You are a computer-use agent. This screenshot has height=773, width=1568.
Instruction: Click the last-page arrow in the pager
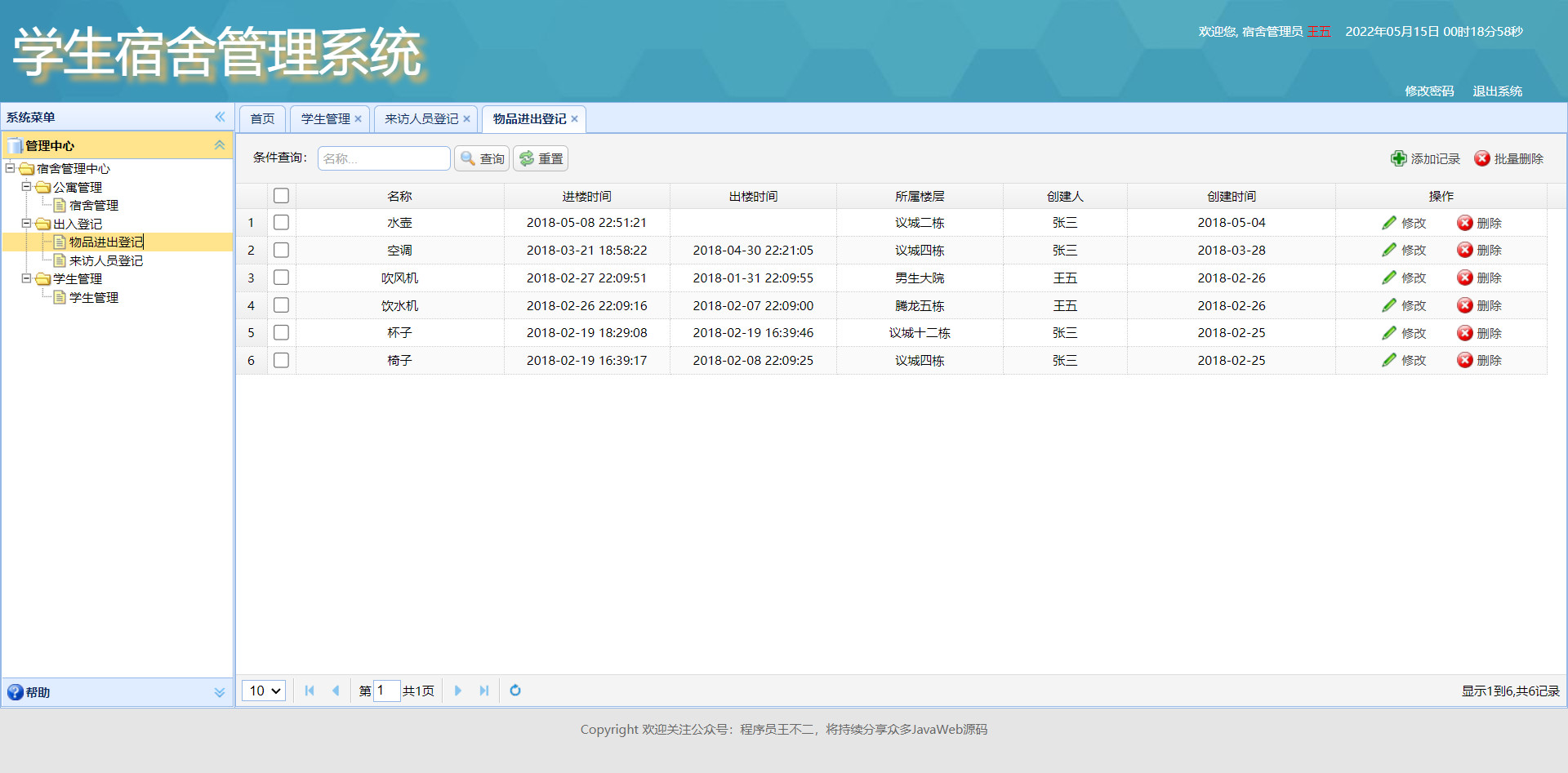pyautogui.click(x=484, y=691)
